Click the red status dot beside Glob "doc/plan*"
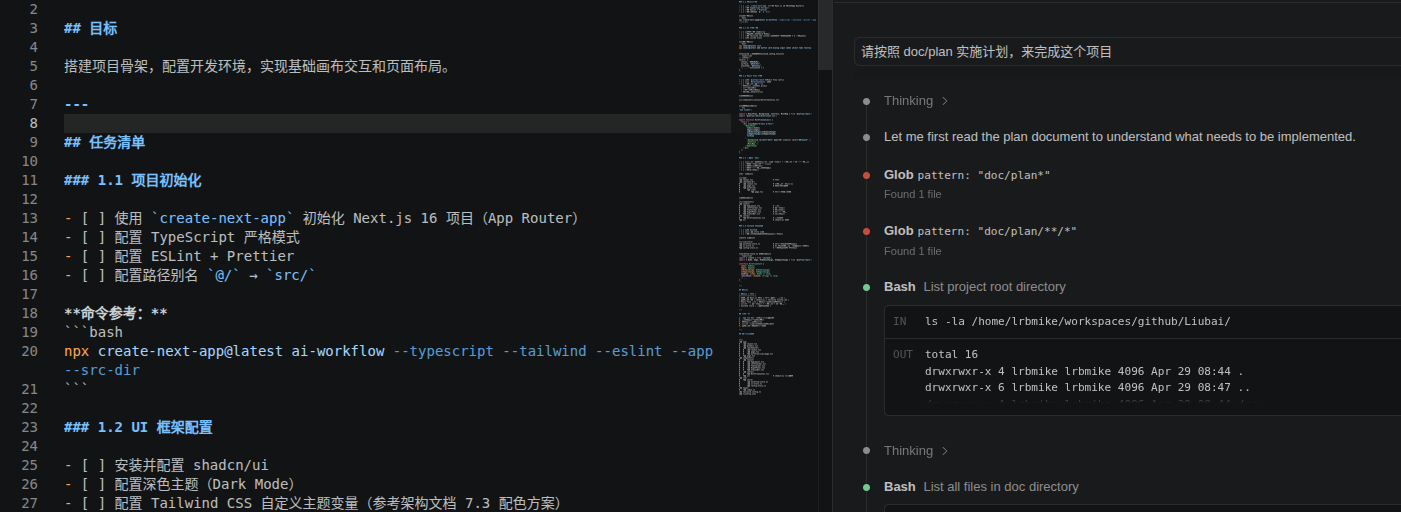 point(866,176)
